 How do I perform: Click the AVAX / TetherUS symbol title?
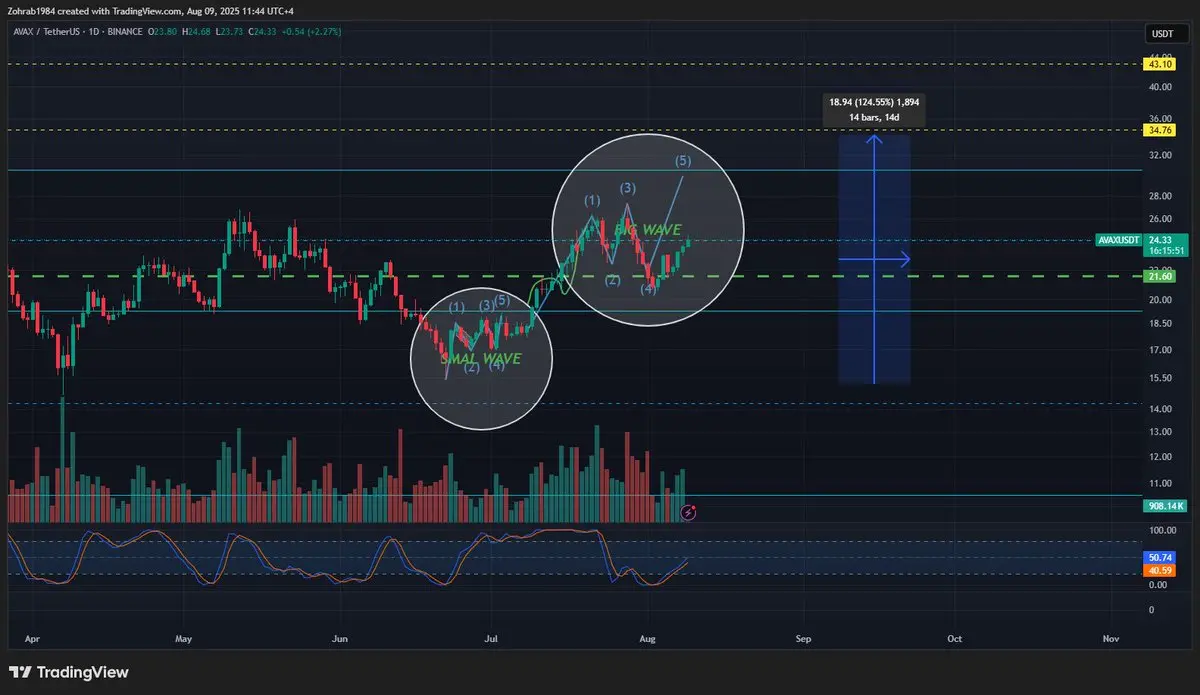(x=46, y=31)
